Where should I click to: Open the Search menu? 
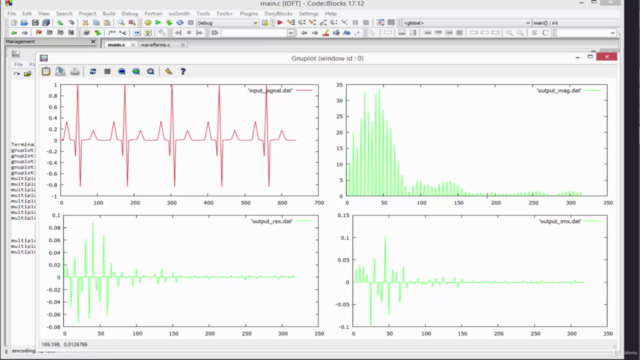[x=64, y=13]
